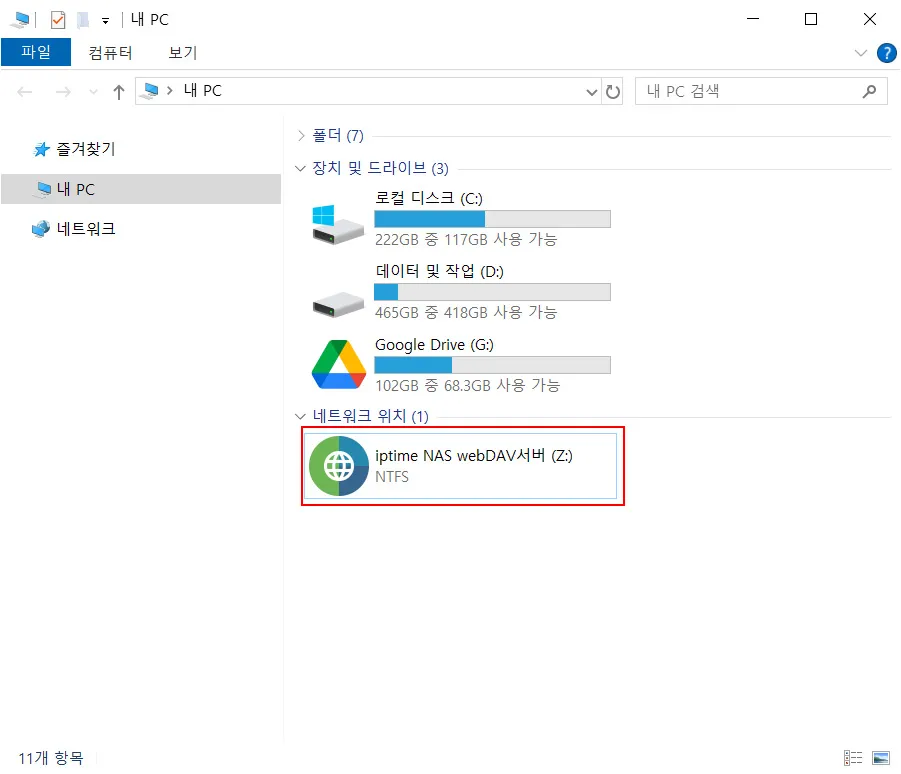Expand the 폴더 (7) group
The width and height of the screenshot is (901, 774).
301,136
